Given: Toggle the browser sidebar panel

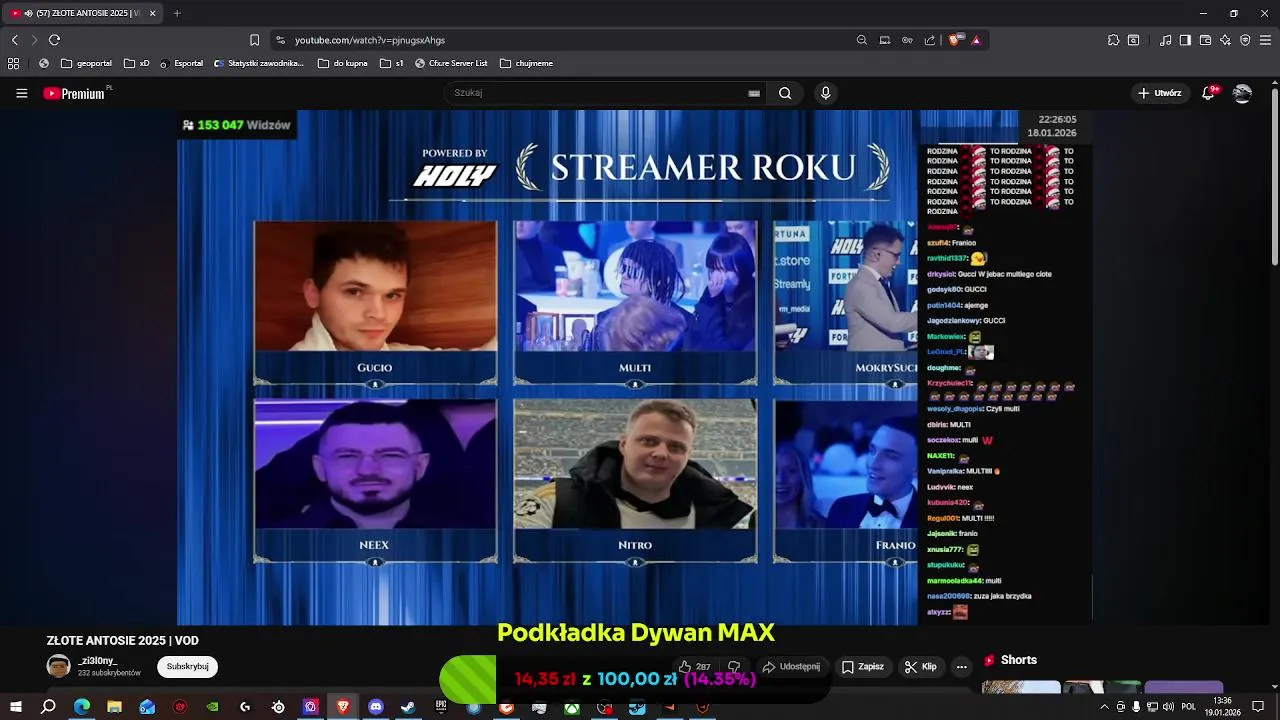Looking at the screenshot, I should [1185, 40].
